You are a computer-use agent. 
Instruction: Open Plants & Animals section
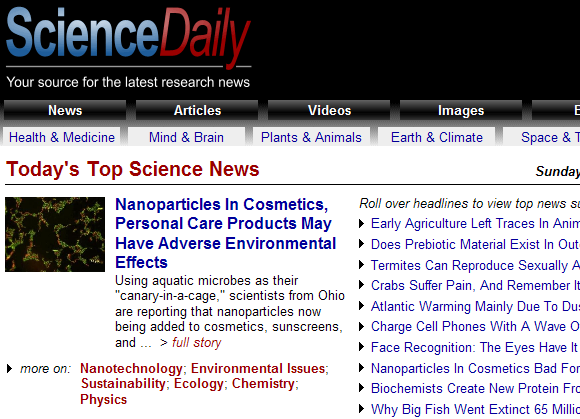pyautogui.click(x=311, y=137)
